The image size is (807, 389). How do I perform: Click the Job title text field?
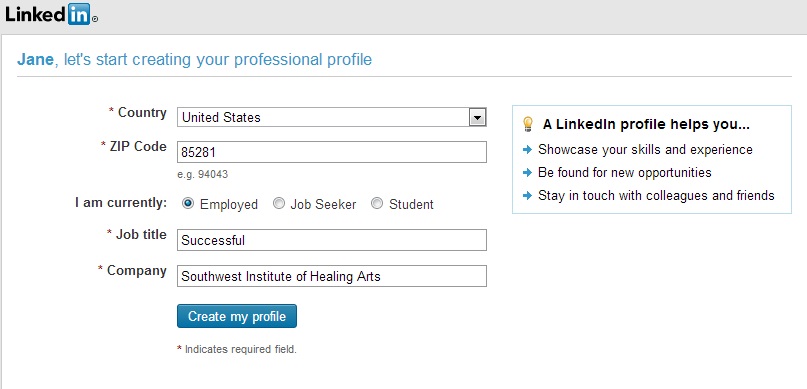(x=331, y=240)
